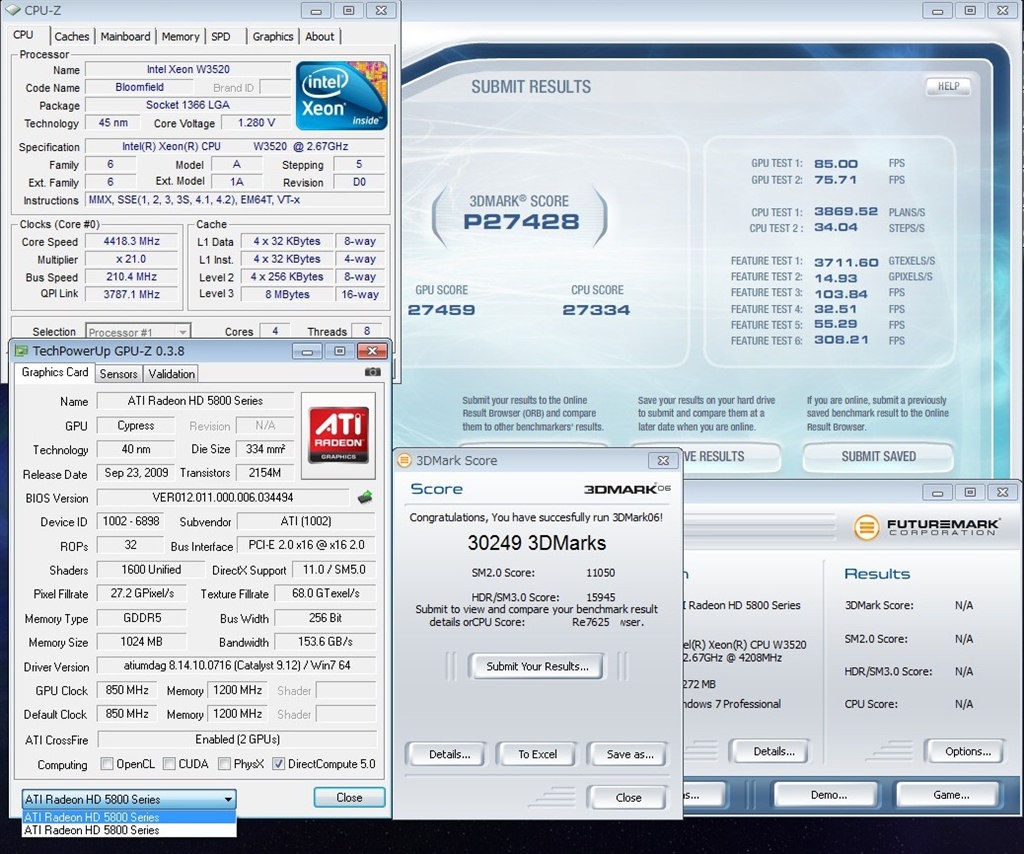Click Submit Your Results button
The height and width of the screenshot is (854, 1024).
click(537, 666)
